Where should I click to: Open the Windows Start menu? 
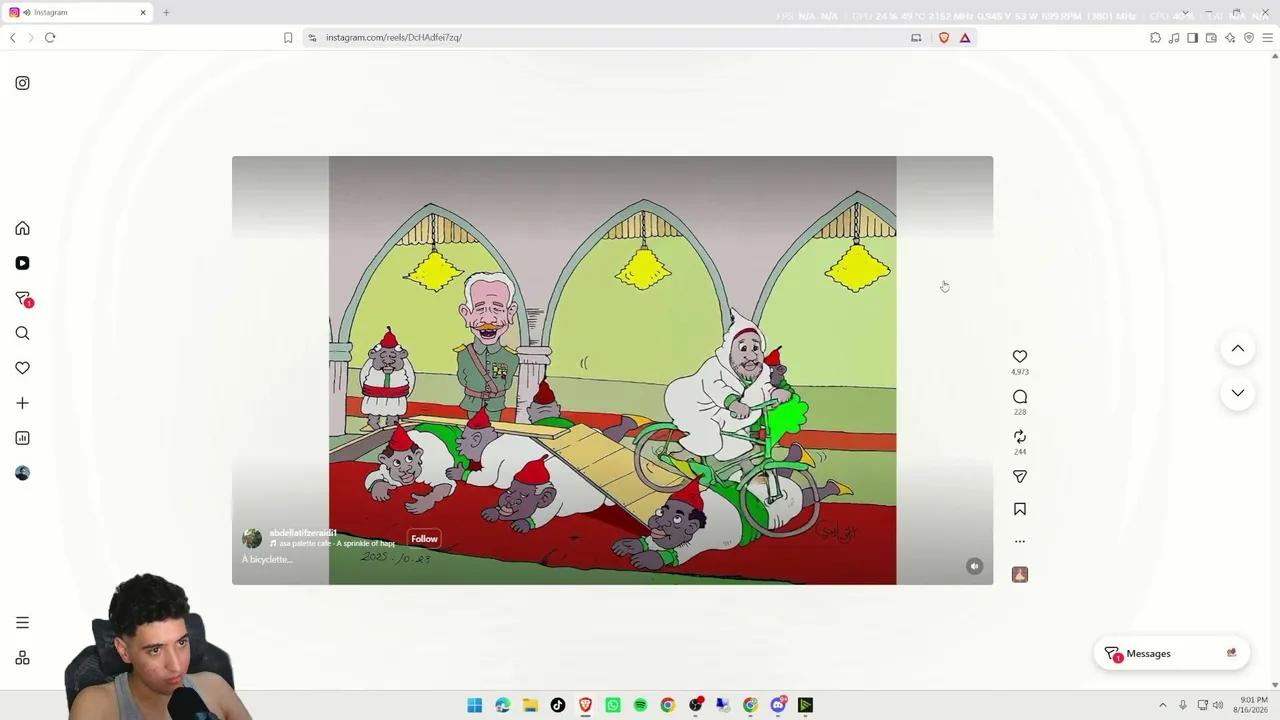475,705
